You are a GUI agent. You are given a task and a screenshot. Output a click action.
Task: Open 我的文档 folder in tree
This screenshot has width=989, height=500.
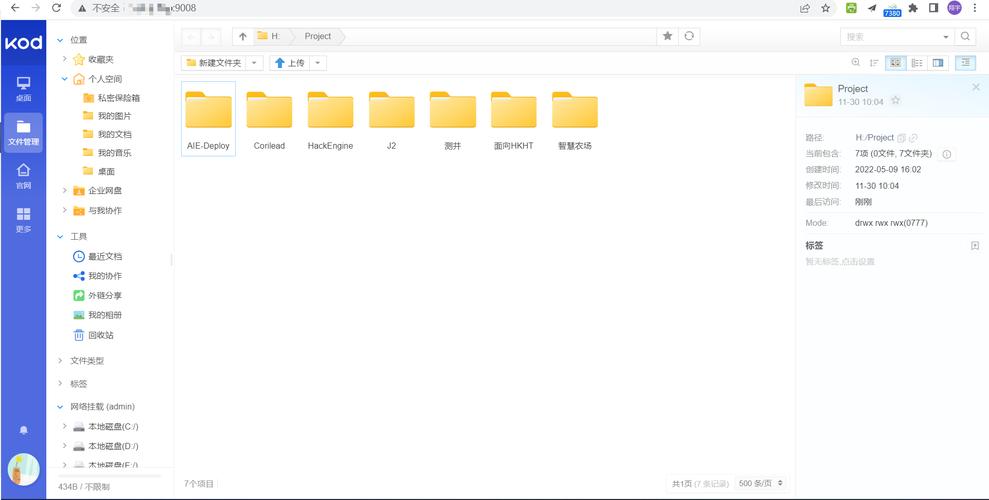[x=107, y=134]
